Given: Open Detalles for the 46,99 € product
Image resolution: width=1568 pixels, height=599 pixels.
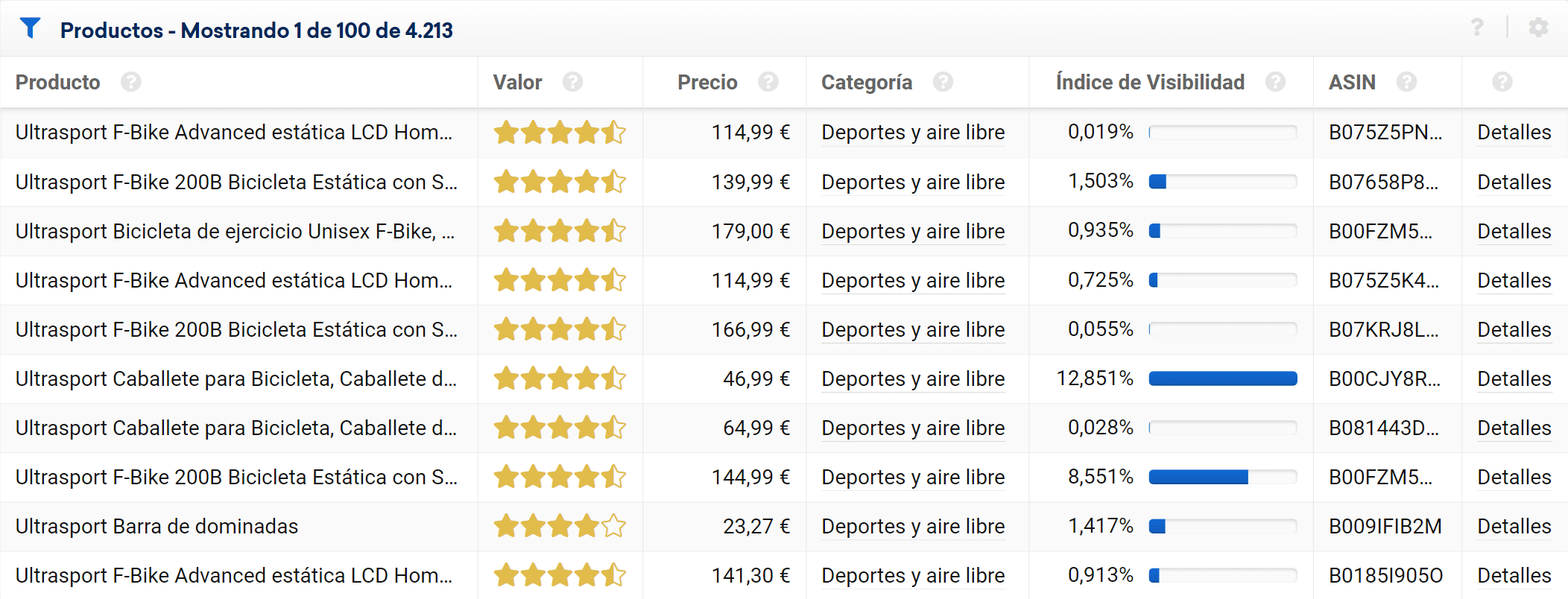Looking at the screenshot, I should (1514, 379).
